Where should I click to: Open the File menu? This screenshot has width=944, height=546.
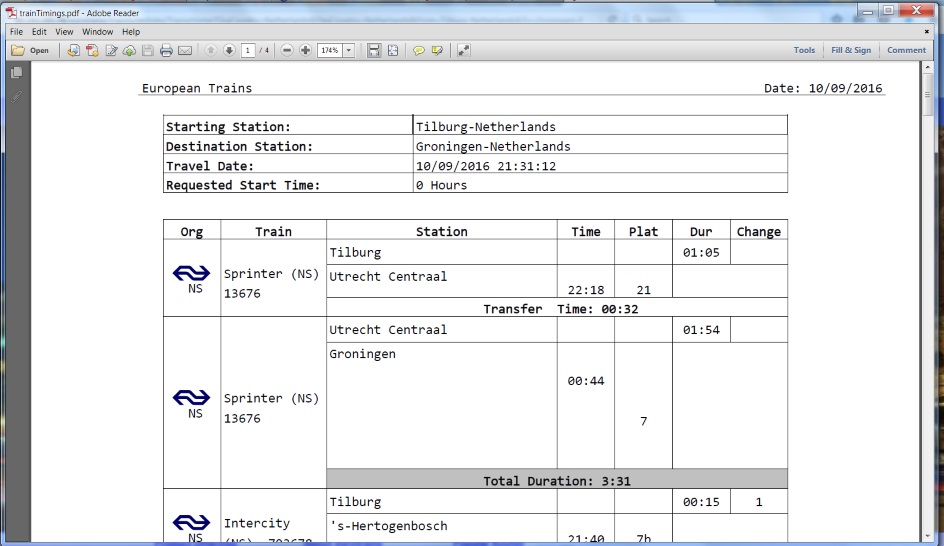click(16, 31)
